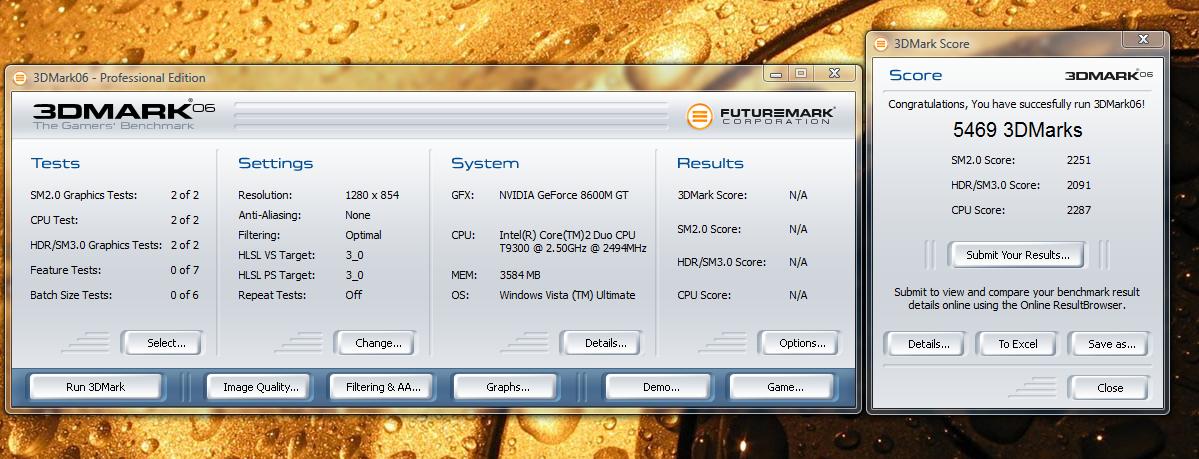Export the score with To Excel
Screen dimensions: 1199x459
[1018, 344]
